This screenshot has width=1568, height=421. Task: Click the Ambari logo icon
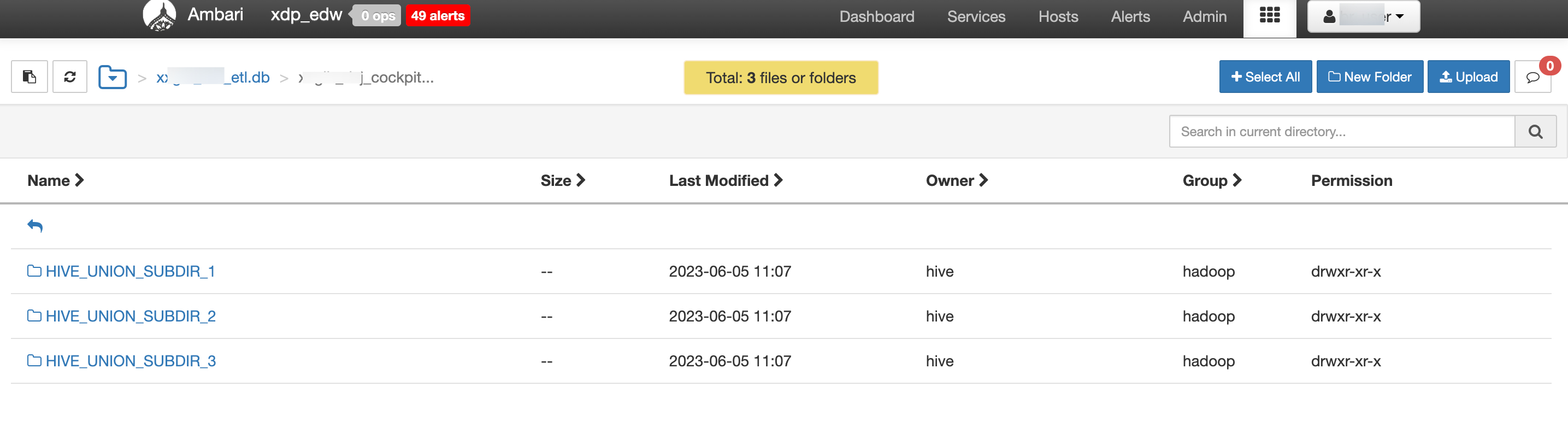tap(159, 15)
